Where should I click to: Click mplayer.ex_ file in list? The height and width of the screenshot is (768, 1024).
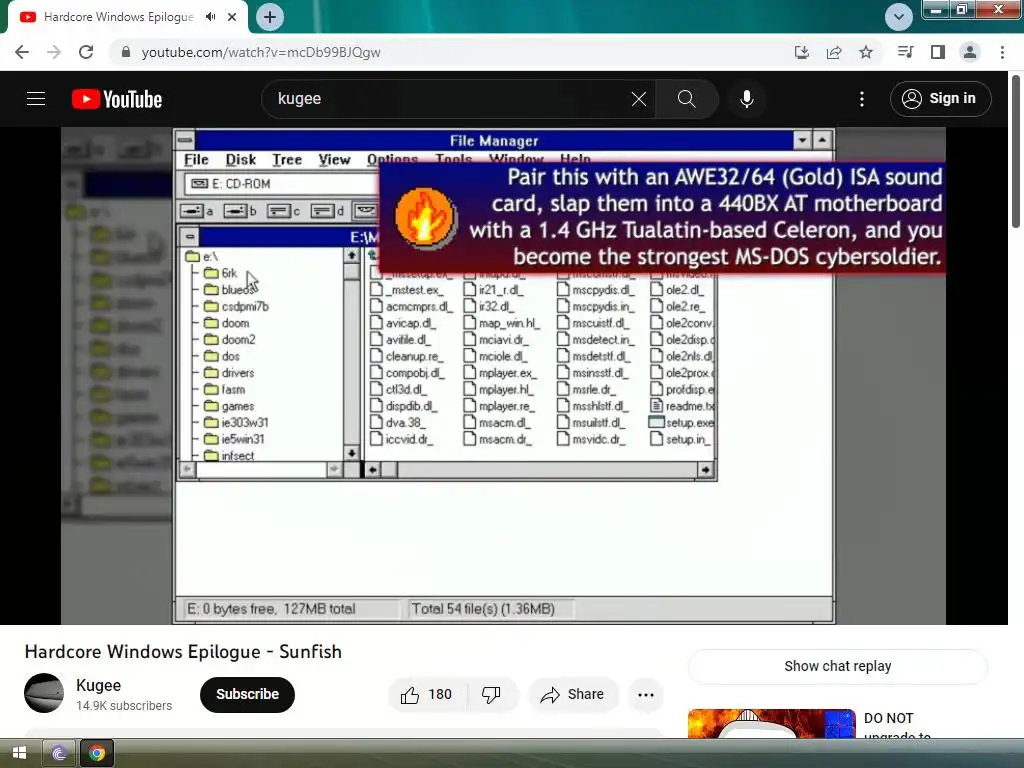click(500, 373)
